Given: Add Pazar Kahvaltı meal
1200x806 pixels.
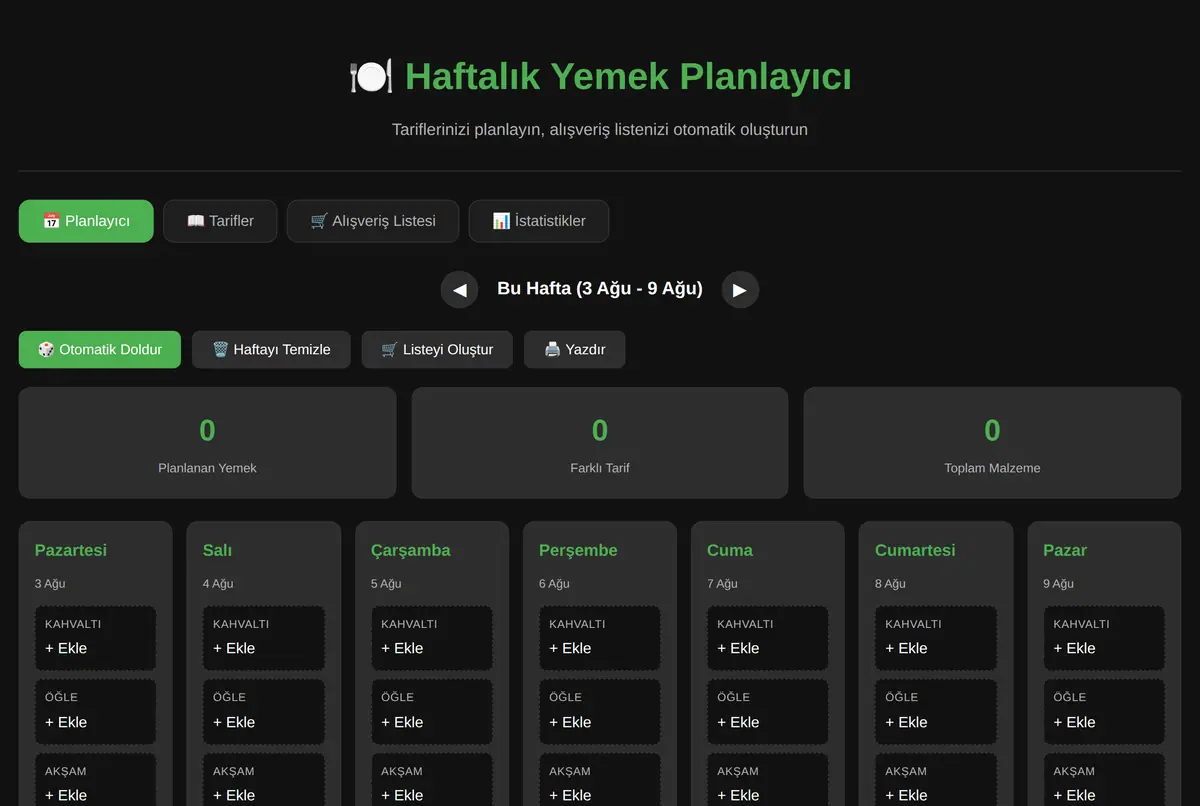Looking at the screenshot, I should (x=1104, y=638).
